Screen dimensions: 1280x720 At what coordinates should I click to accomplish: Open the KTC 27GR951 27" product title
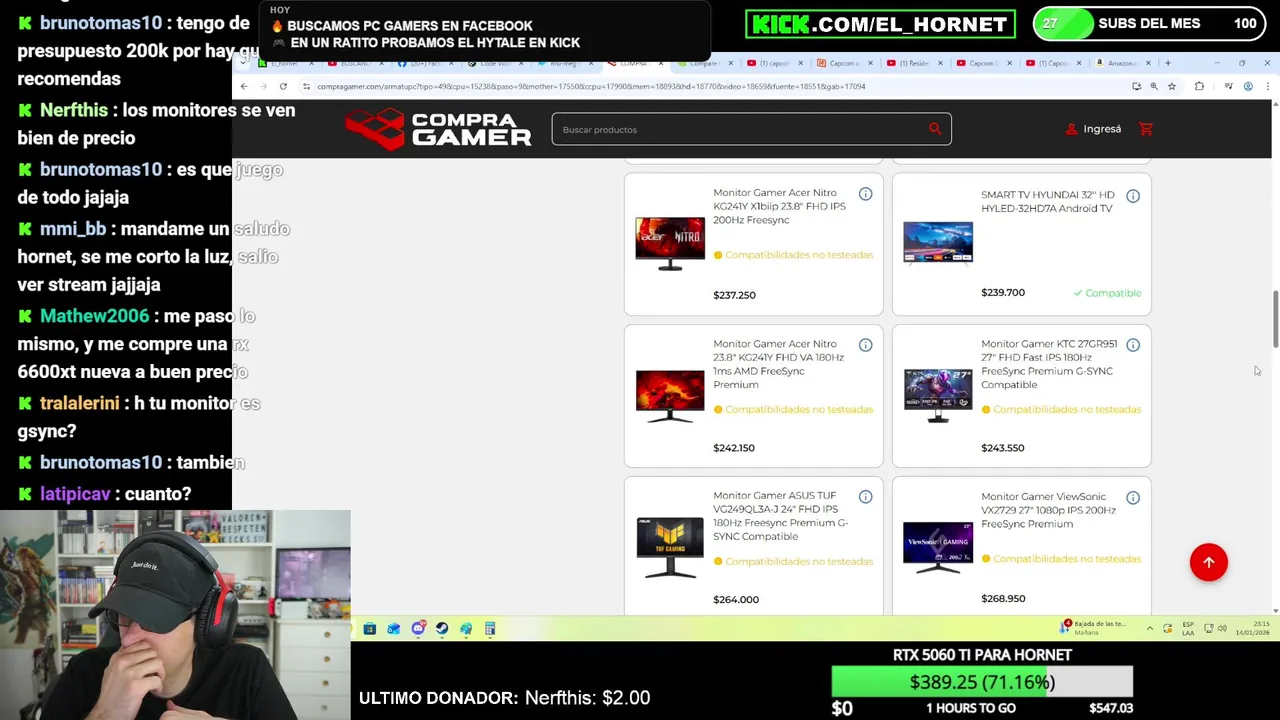(x=1047, y=364)
